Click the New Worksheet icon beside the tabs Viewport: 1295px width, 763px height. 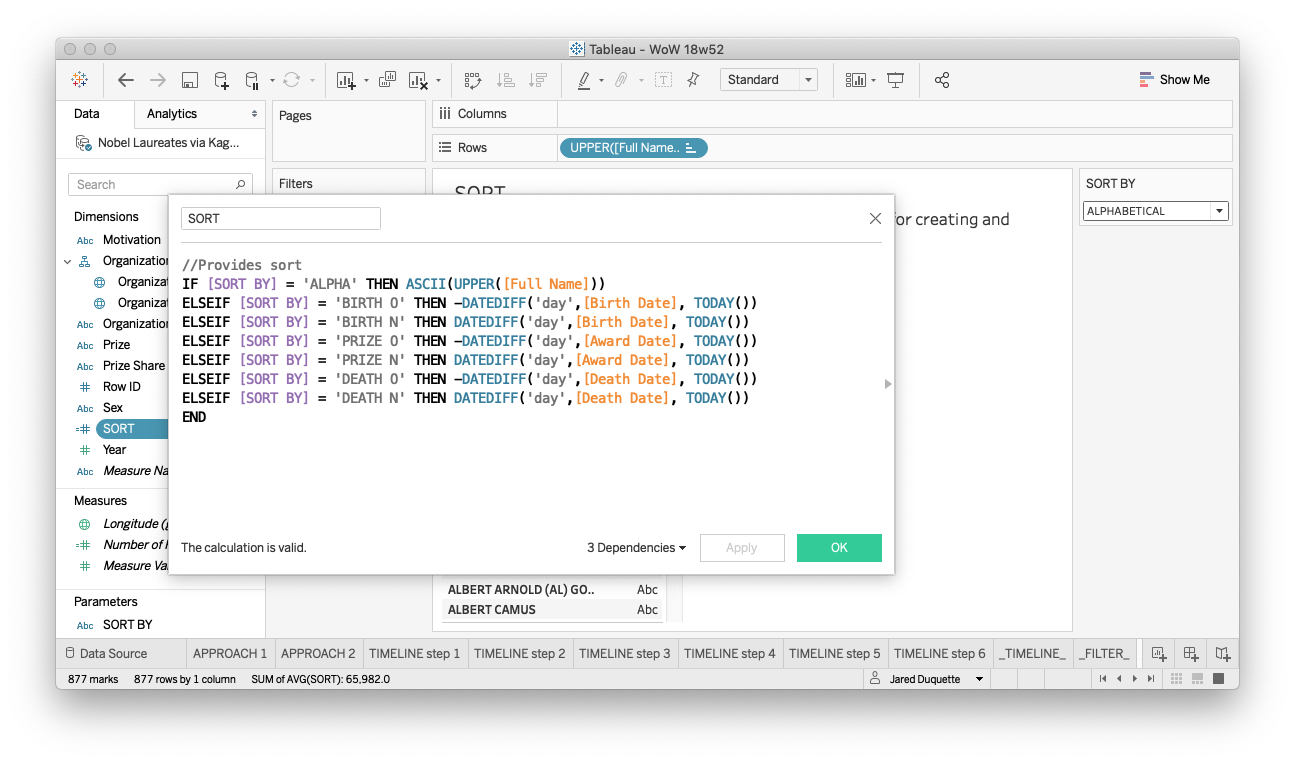[1159, 653]
